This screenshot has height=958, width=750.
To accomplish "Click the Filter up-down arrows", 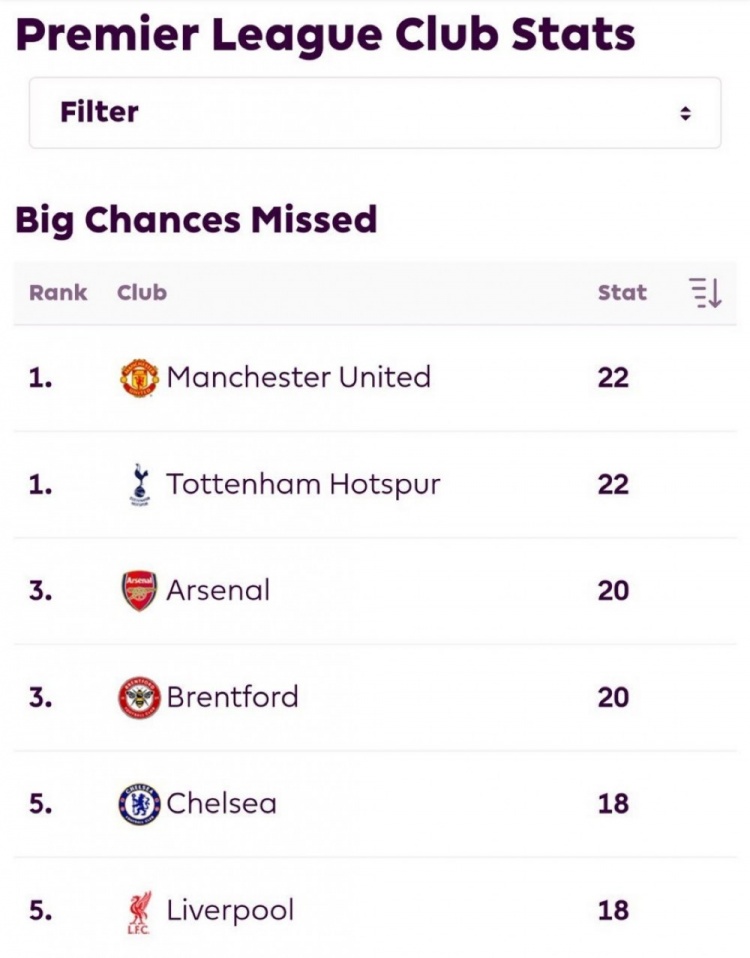I will (x=685, y=114).
